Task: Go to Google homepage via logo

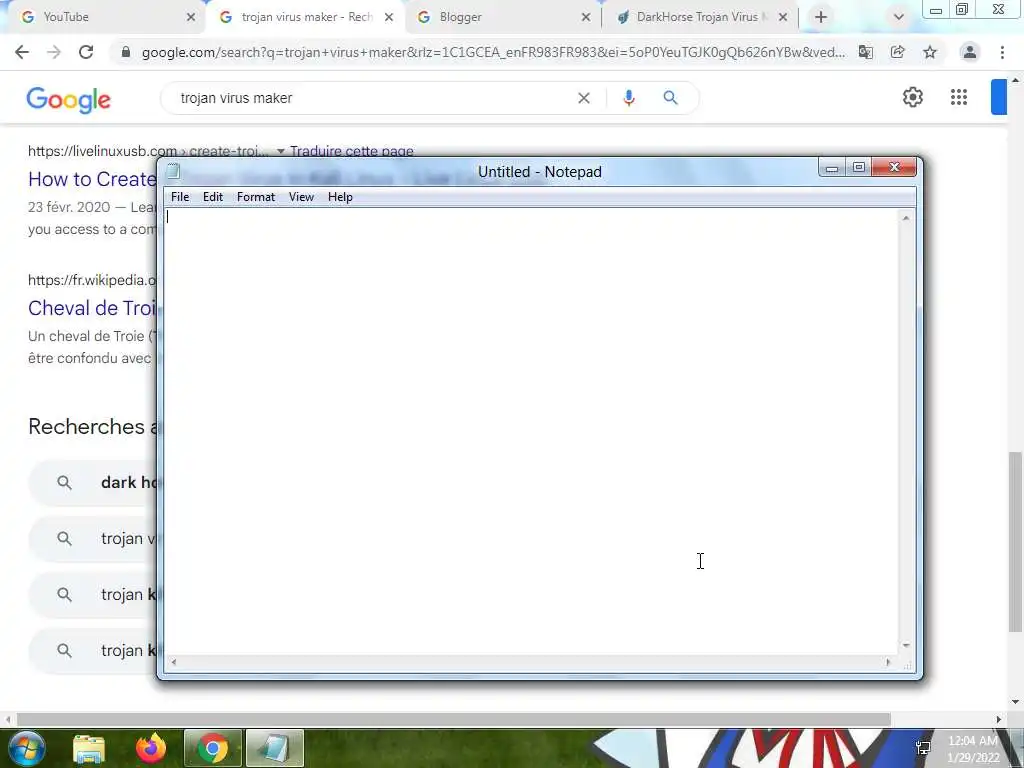Action: (69, 99)
